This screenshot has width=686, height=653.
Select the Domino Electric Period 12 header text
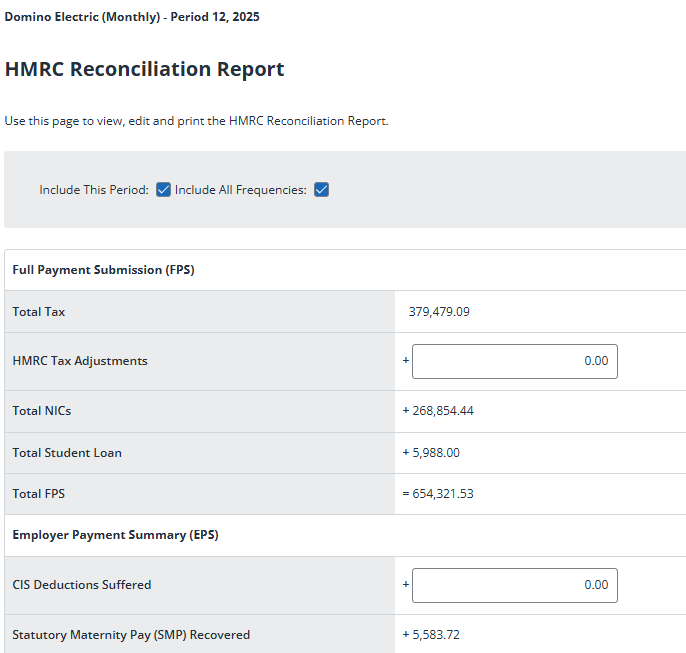click(131, 18)
